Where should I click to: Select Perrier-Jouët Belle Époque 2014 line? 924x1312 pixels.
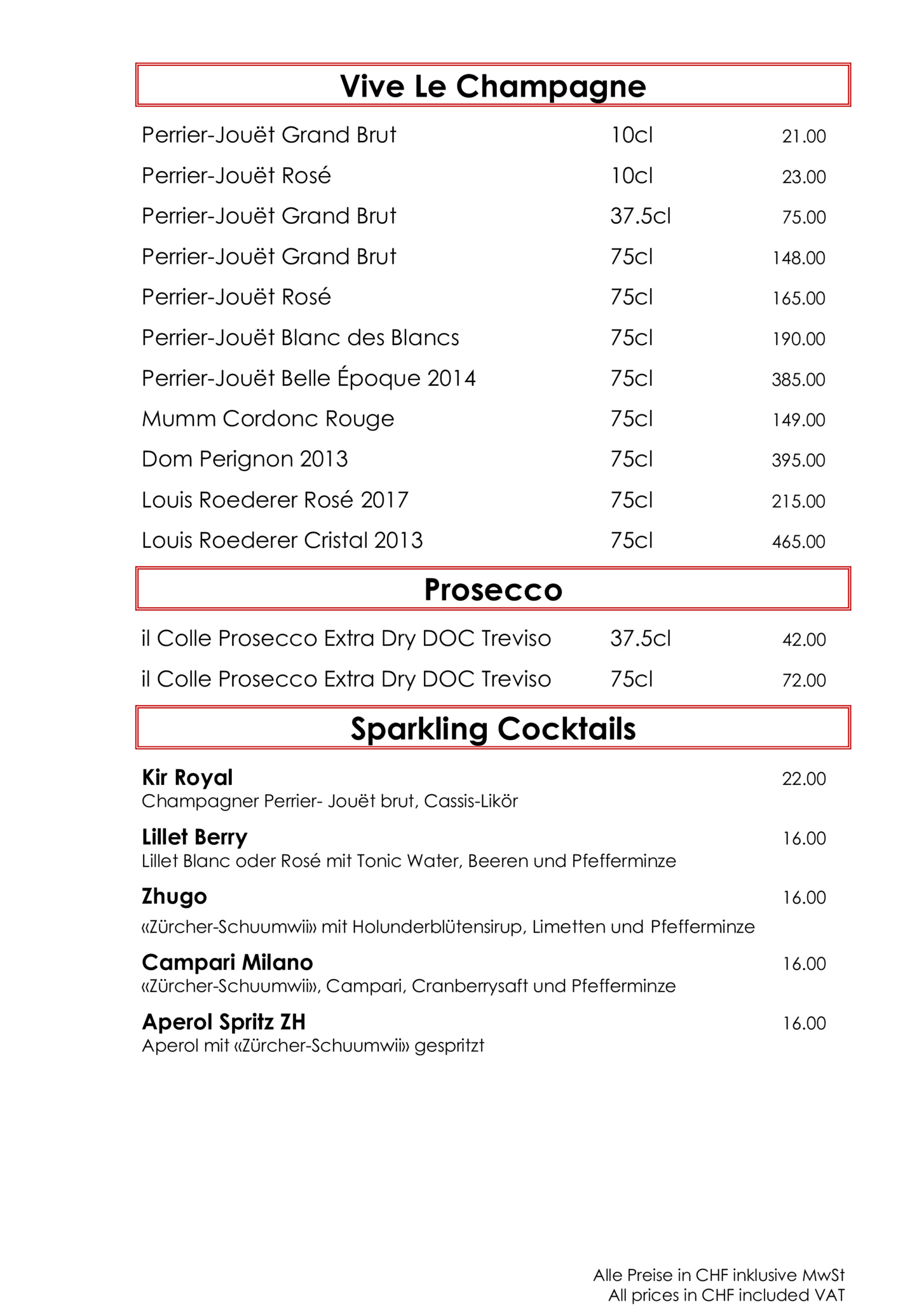pos(484,379)
